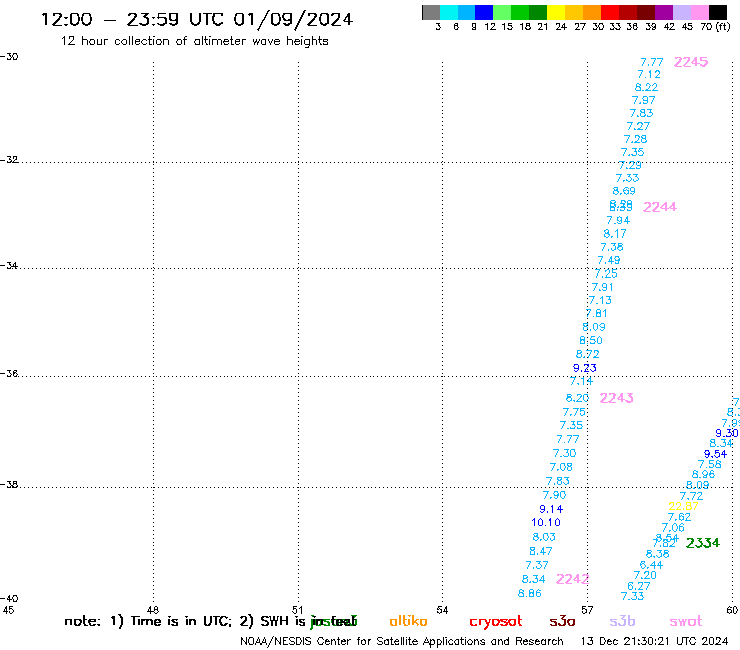Screen dimensions: 740x650
Task: Click the wave height value 7.75
Action: pyautogui.click(x=574, y=412)
